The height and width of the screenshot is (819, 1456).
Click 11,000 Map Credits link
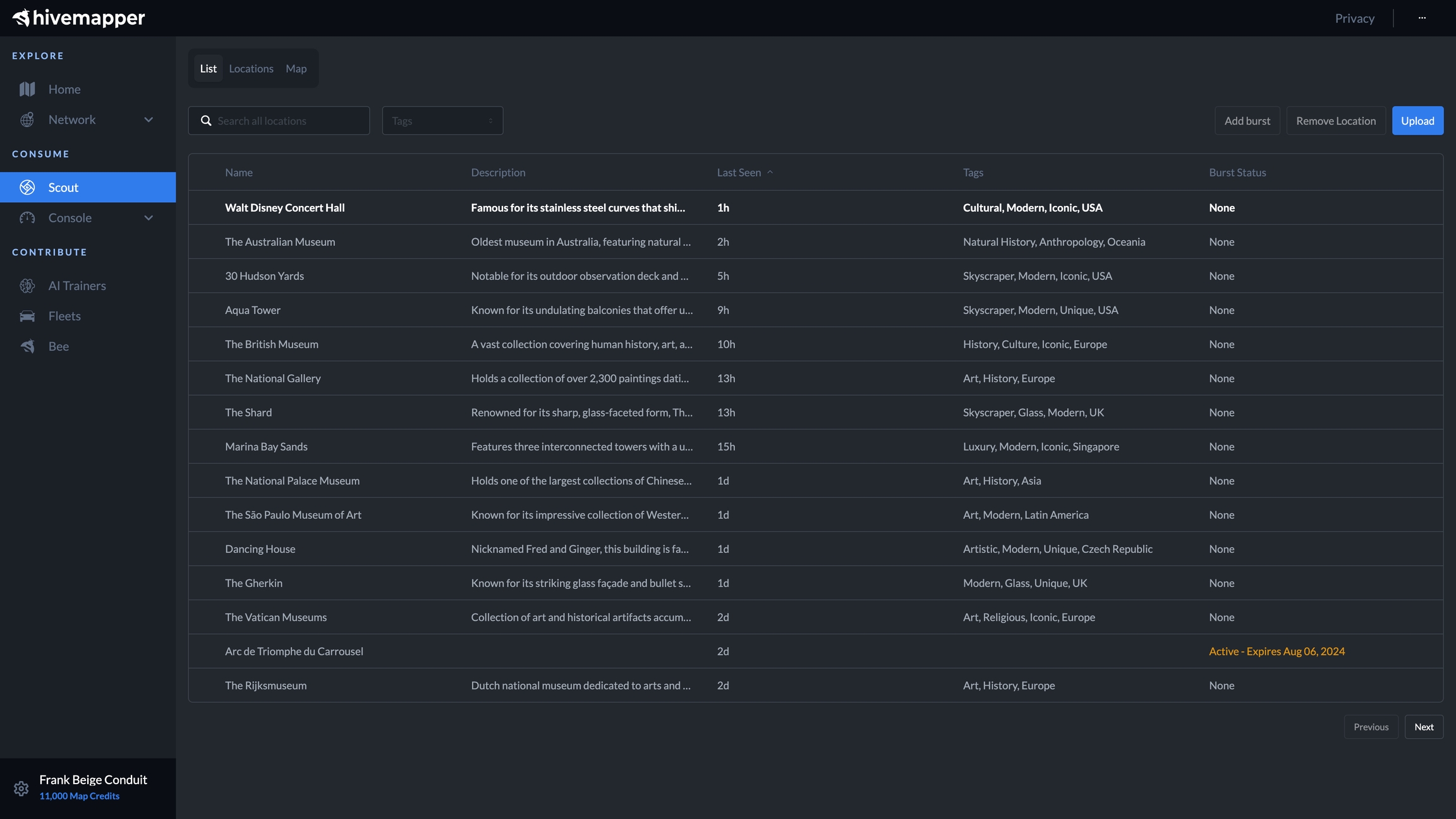coord(79,796)
